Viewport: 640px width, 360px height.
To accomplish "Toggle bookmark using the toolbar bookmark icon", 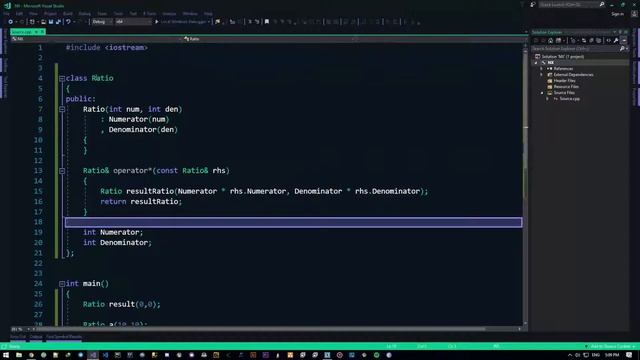I will tap(267, 22).
